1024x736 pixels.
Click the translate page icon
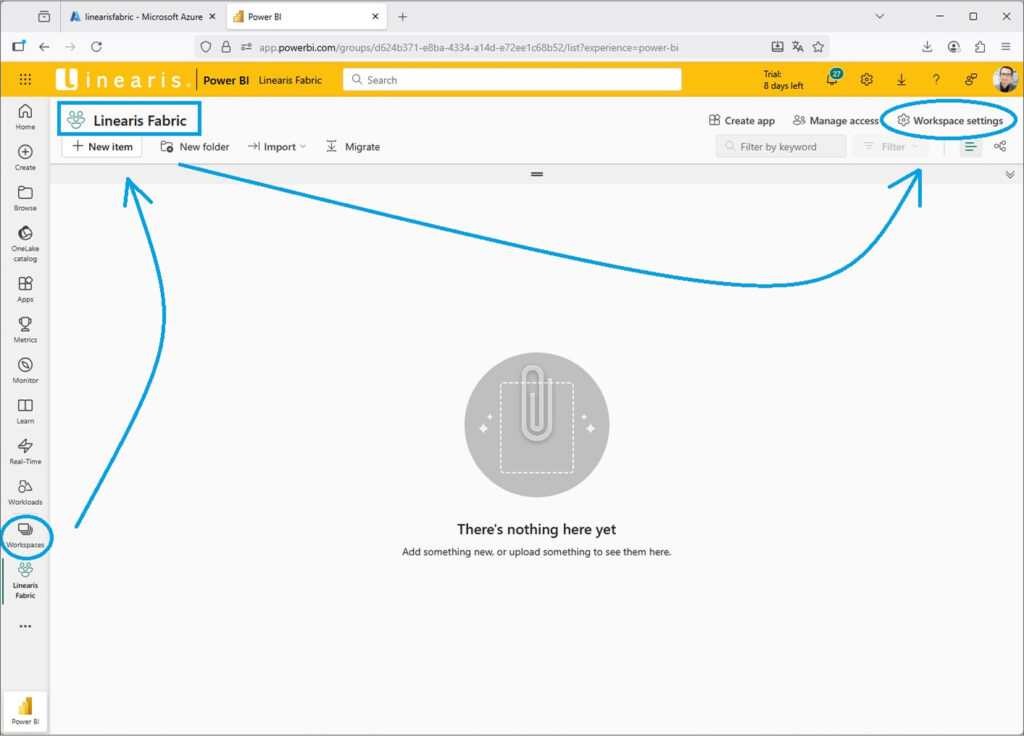[x=797, y=47]
